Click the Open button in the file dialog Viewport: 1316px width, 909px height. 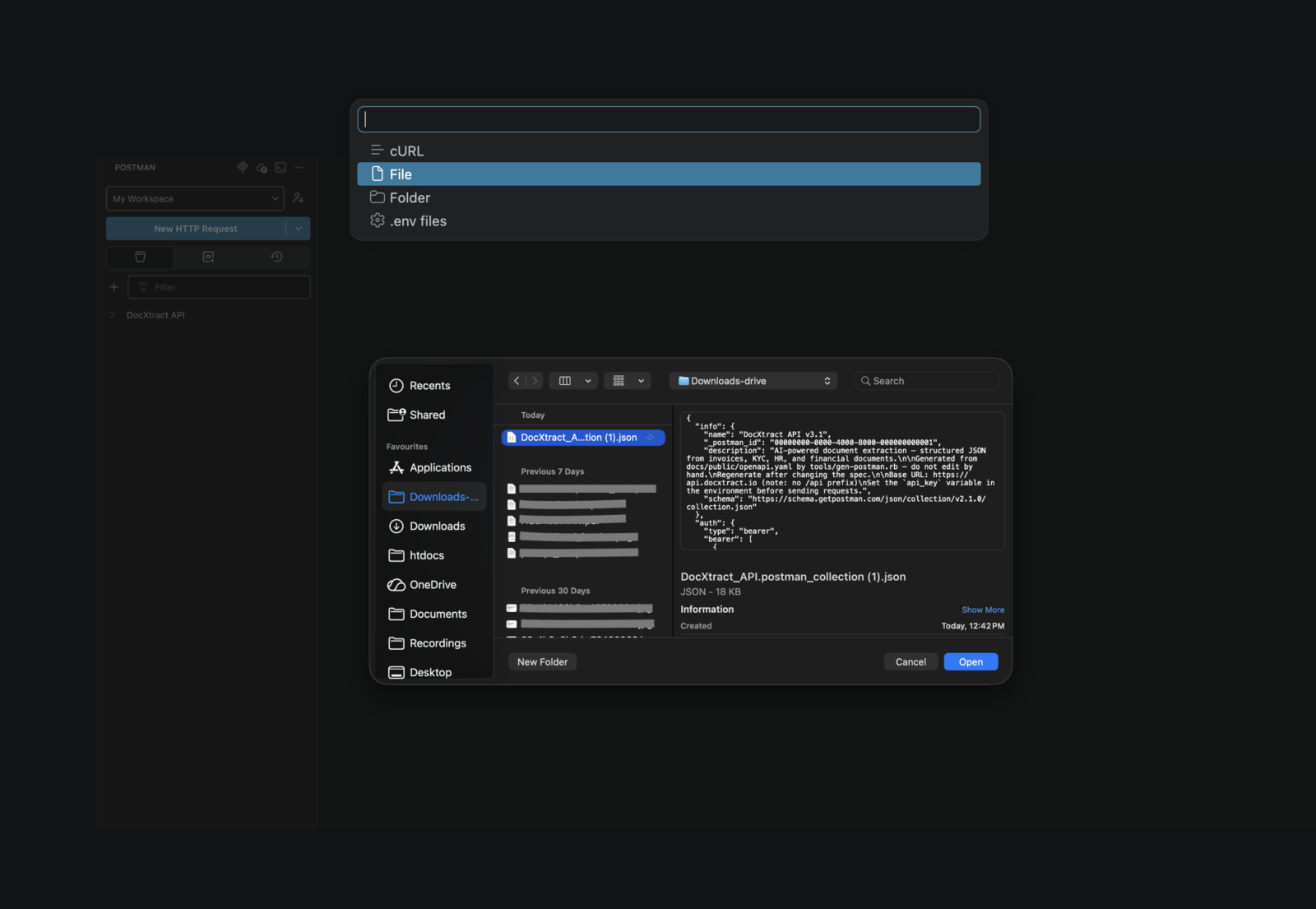point(971,662)
